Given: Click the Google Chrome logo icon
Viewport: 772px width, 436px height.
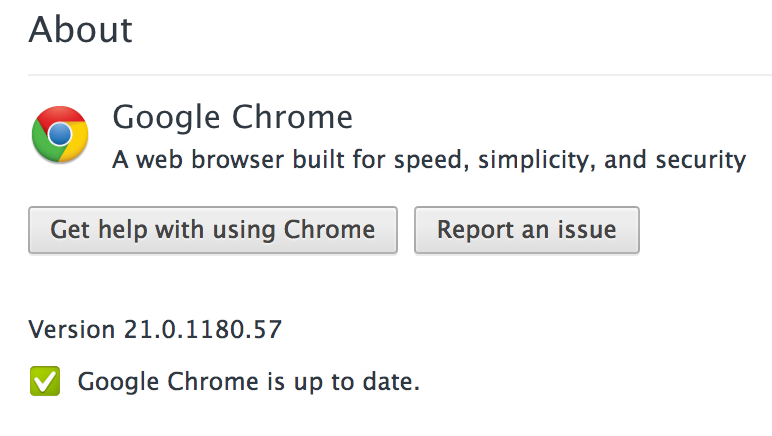Looking at the screenshot, I should click(x=60, y=134).
